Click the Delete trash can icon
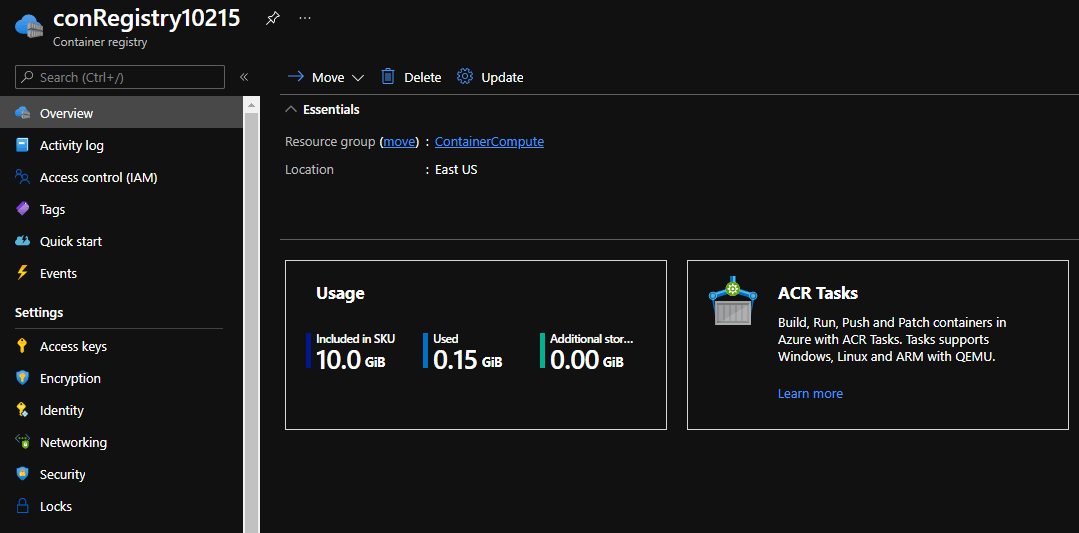 (x=388, y=77)
